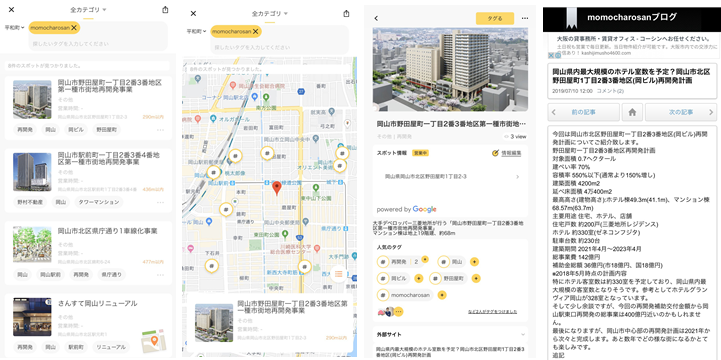Tap the 営業中 status badge
This screenshot has width=721, height=360.
pyautogui.click(x=420, y=153)
